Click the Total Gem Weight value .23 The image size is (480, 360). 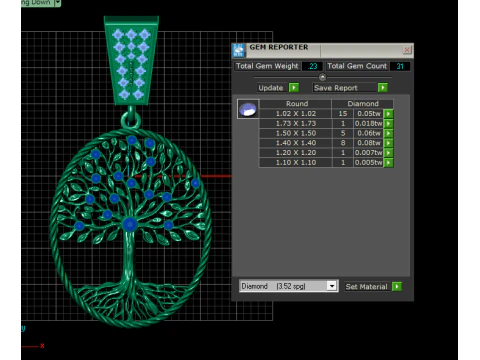tap(312, 66)
